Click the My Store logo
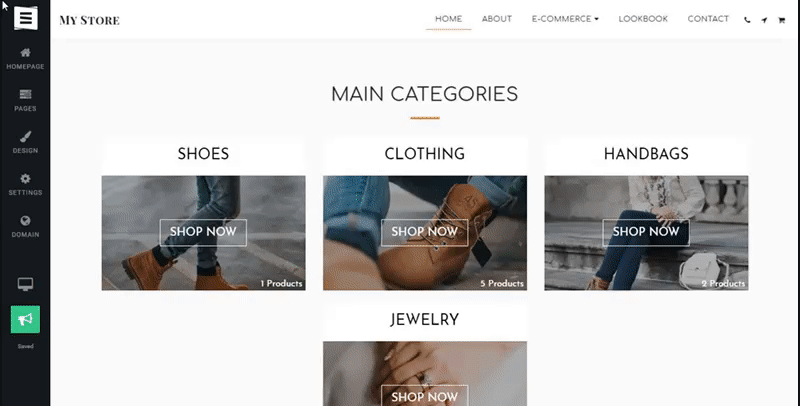The width and height of the screenshot is (800, 406). click(x=89, y=20)
